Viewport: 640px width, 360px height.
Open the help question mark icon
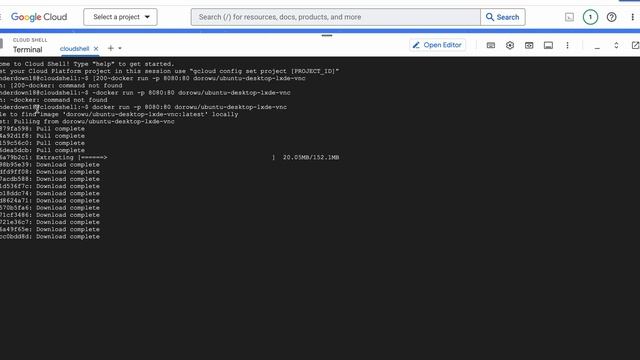(x=611, y=17)
